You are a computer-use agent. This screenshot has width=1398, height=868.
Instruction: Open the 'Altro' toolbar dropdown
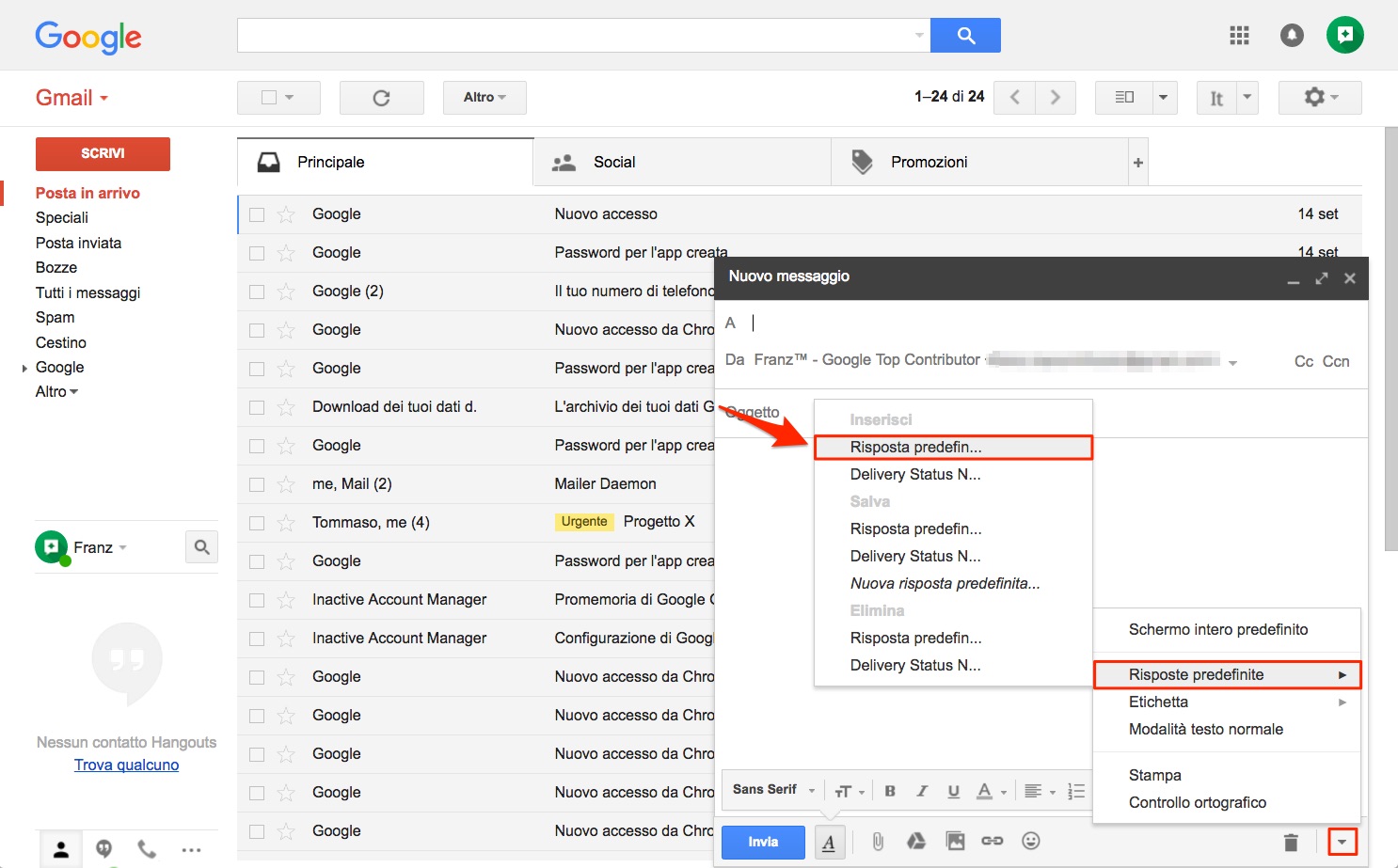pyautogui.click(x=485, y=98)
